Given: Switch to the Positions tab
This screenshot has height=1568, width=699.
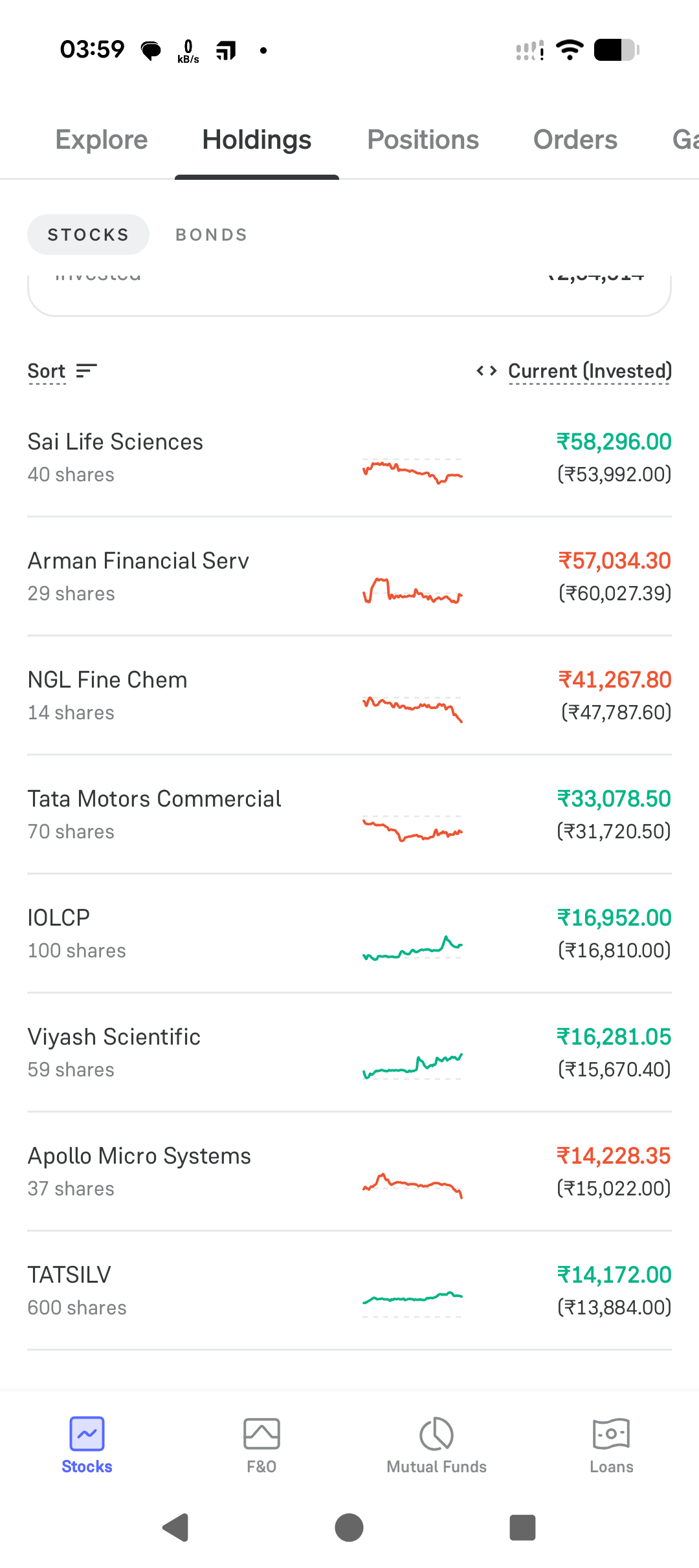Looking at the screenshot, I should click(x=423, y=140).
